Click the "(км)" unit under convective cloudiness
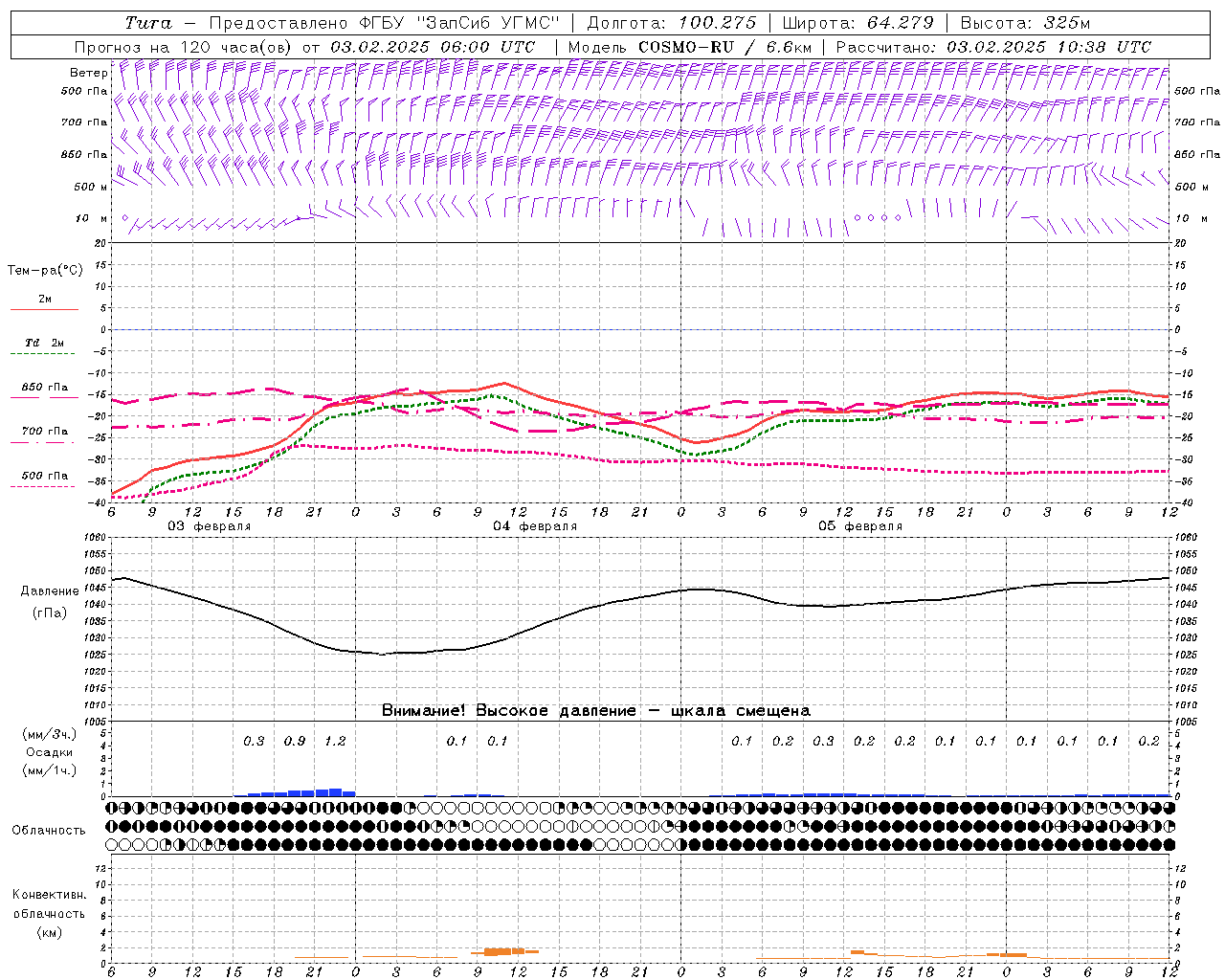The width and height of the screenshot is (1225, 980). pos(49,932)
